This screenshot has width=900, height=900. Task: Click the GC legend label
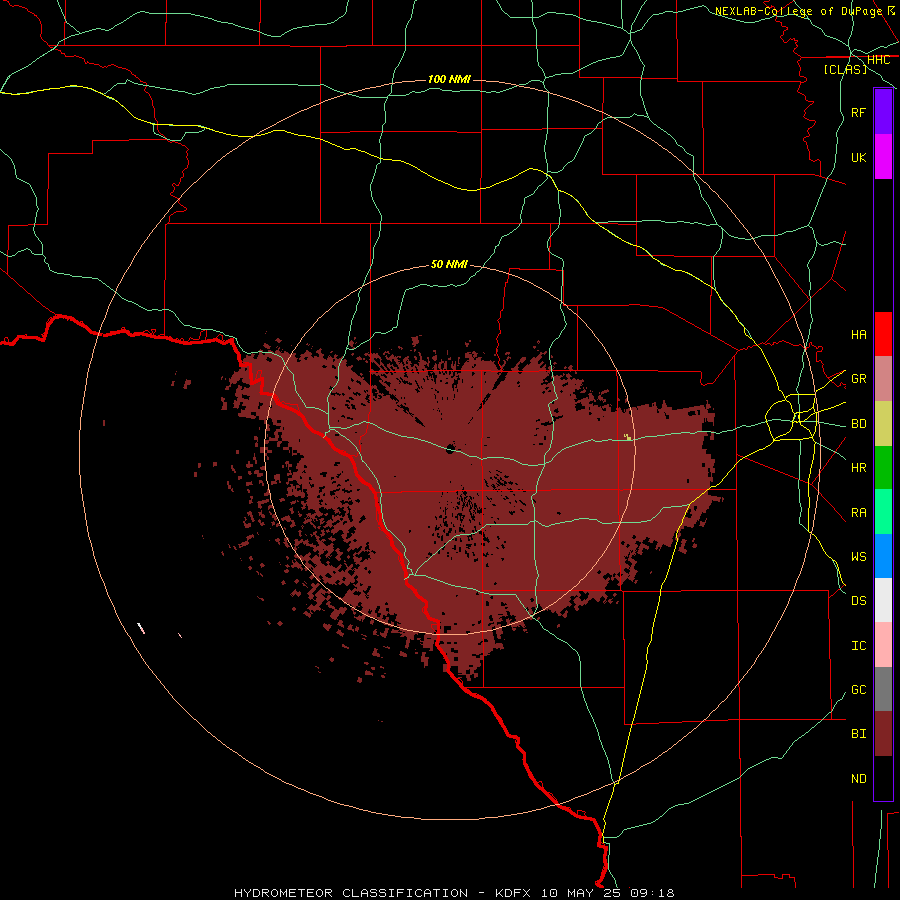click(x=859, y=689)
